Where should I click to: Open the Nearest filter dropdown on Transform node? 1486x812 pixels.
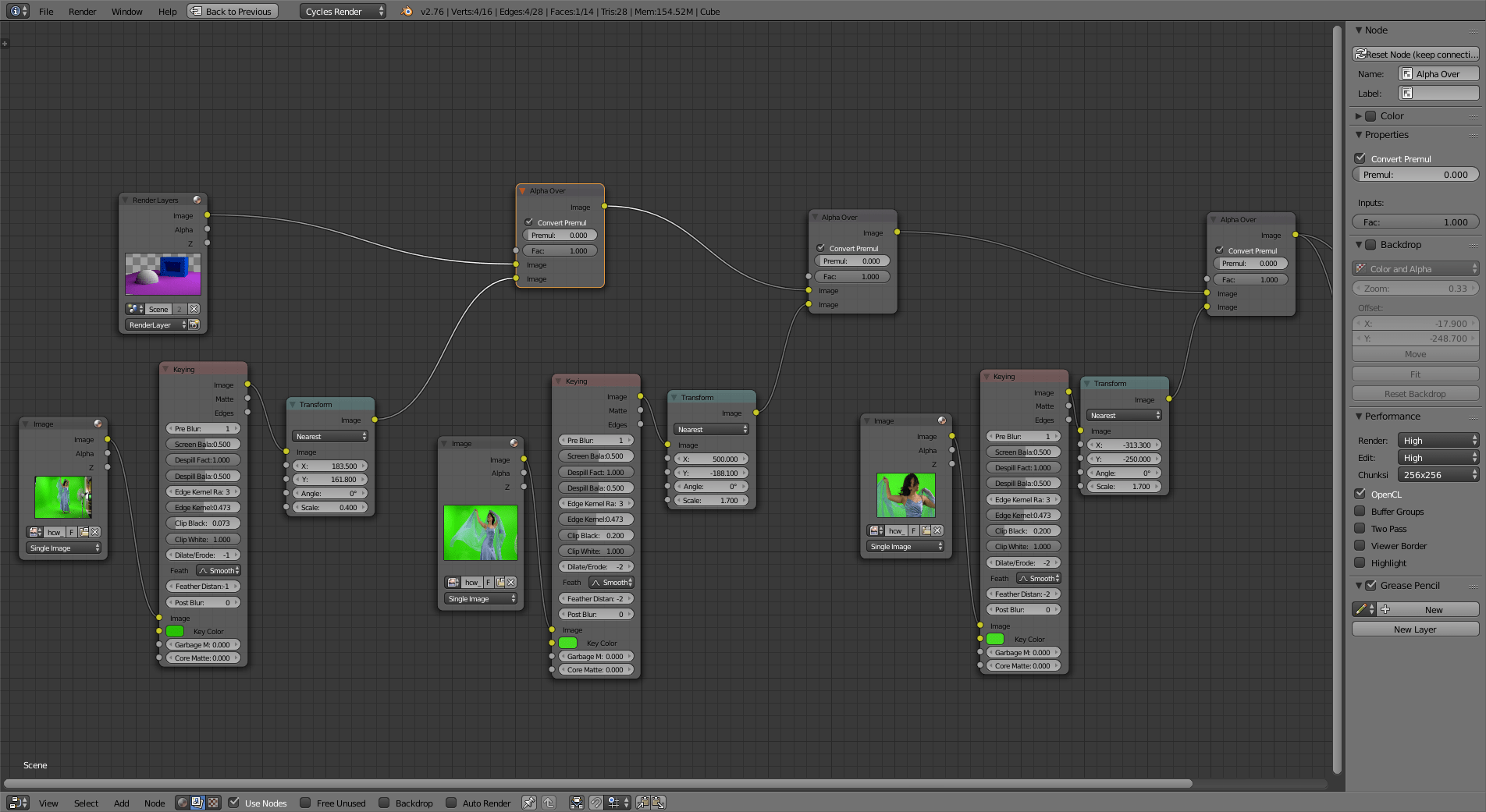click(x=329, y=436)
